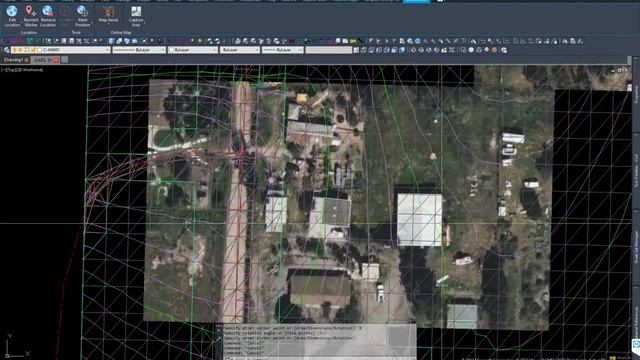Open the C-ANNO layer dropdown list
The width and height of the screenshot is (640, 360).
(107, 50)
